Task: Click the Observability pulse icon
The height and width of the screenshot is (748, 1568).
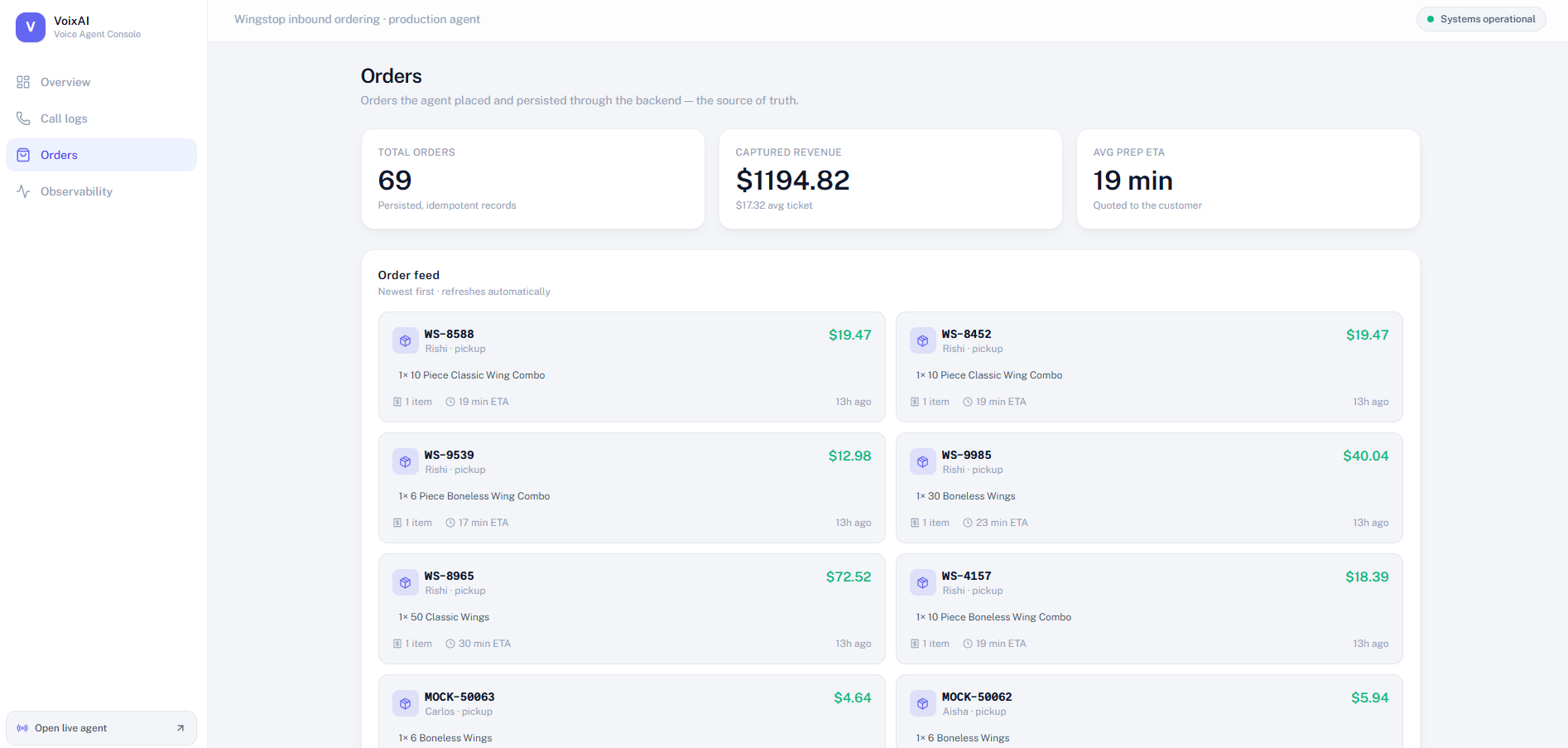Action: [23, 191]
